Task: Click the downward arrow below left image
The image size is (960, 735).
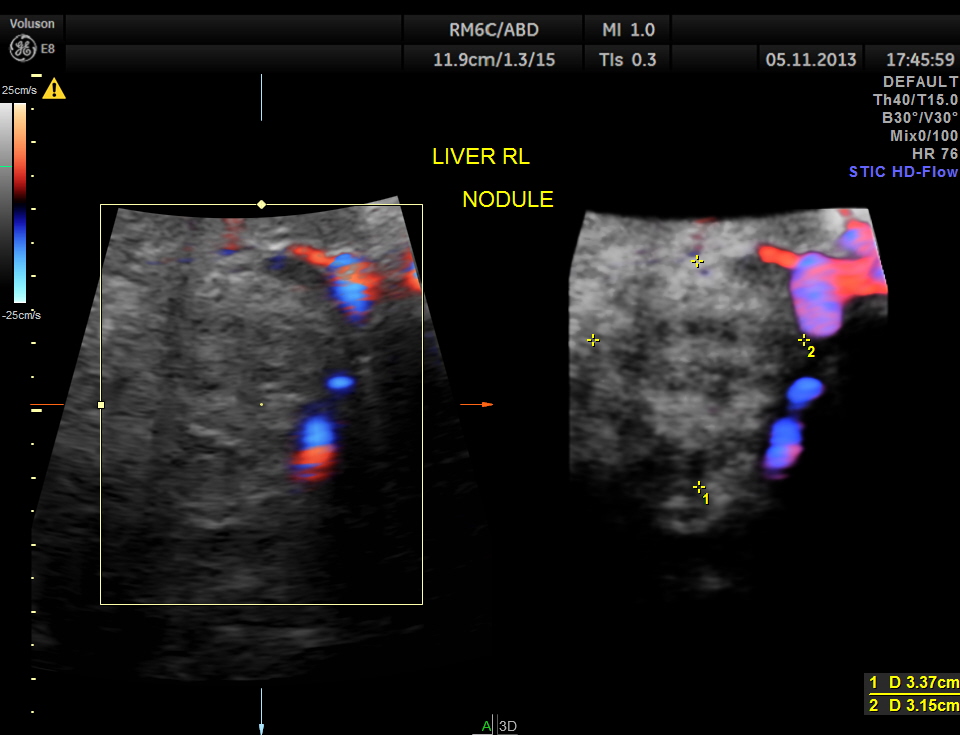Action: tap(261, 727)
